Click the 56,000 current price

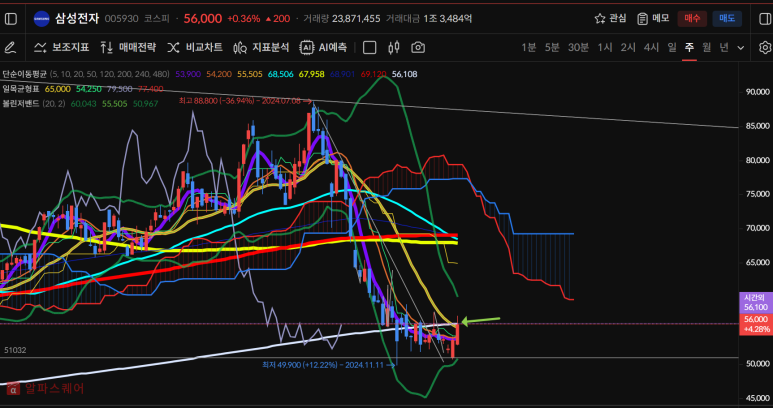pyautogui.click(x=203, y=19)
